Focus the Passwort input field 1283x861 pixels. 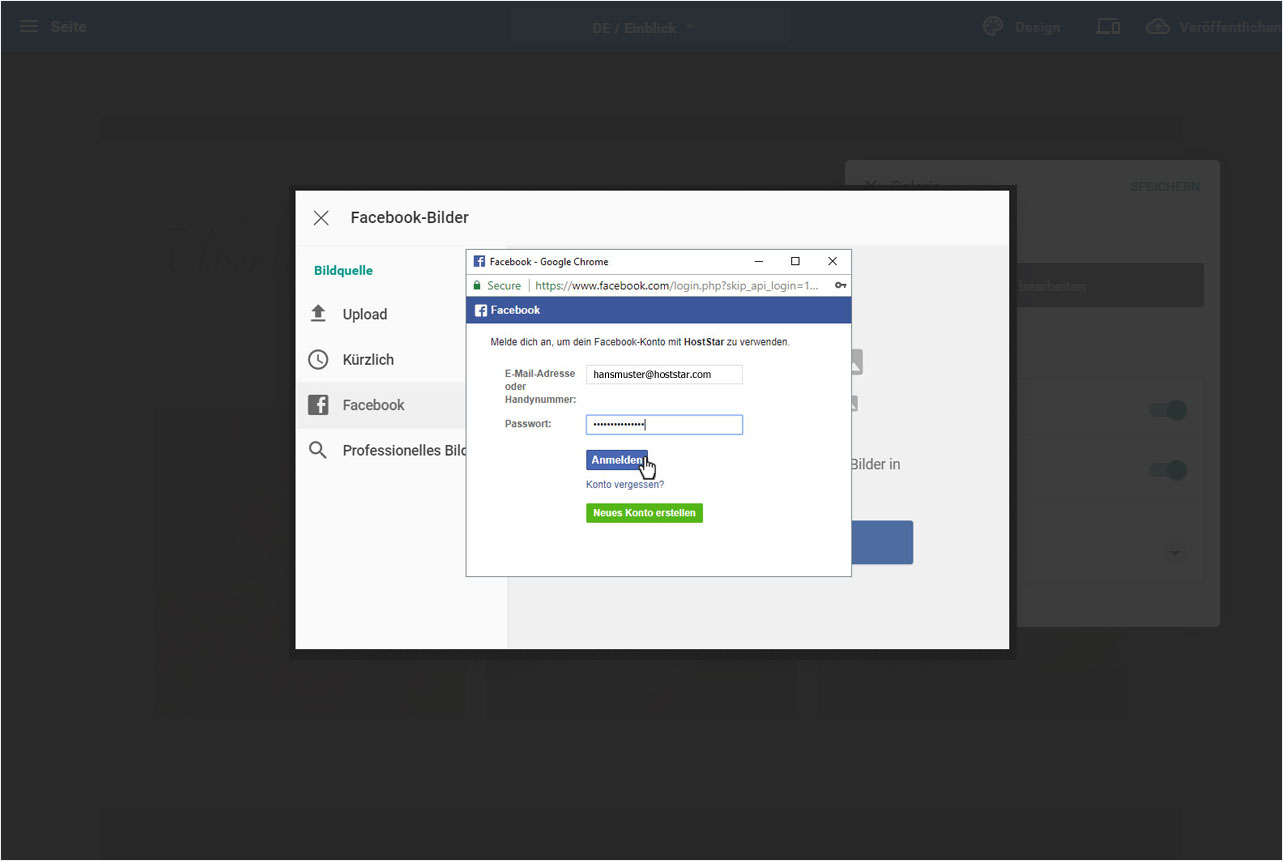[x=664, y=425]
